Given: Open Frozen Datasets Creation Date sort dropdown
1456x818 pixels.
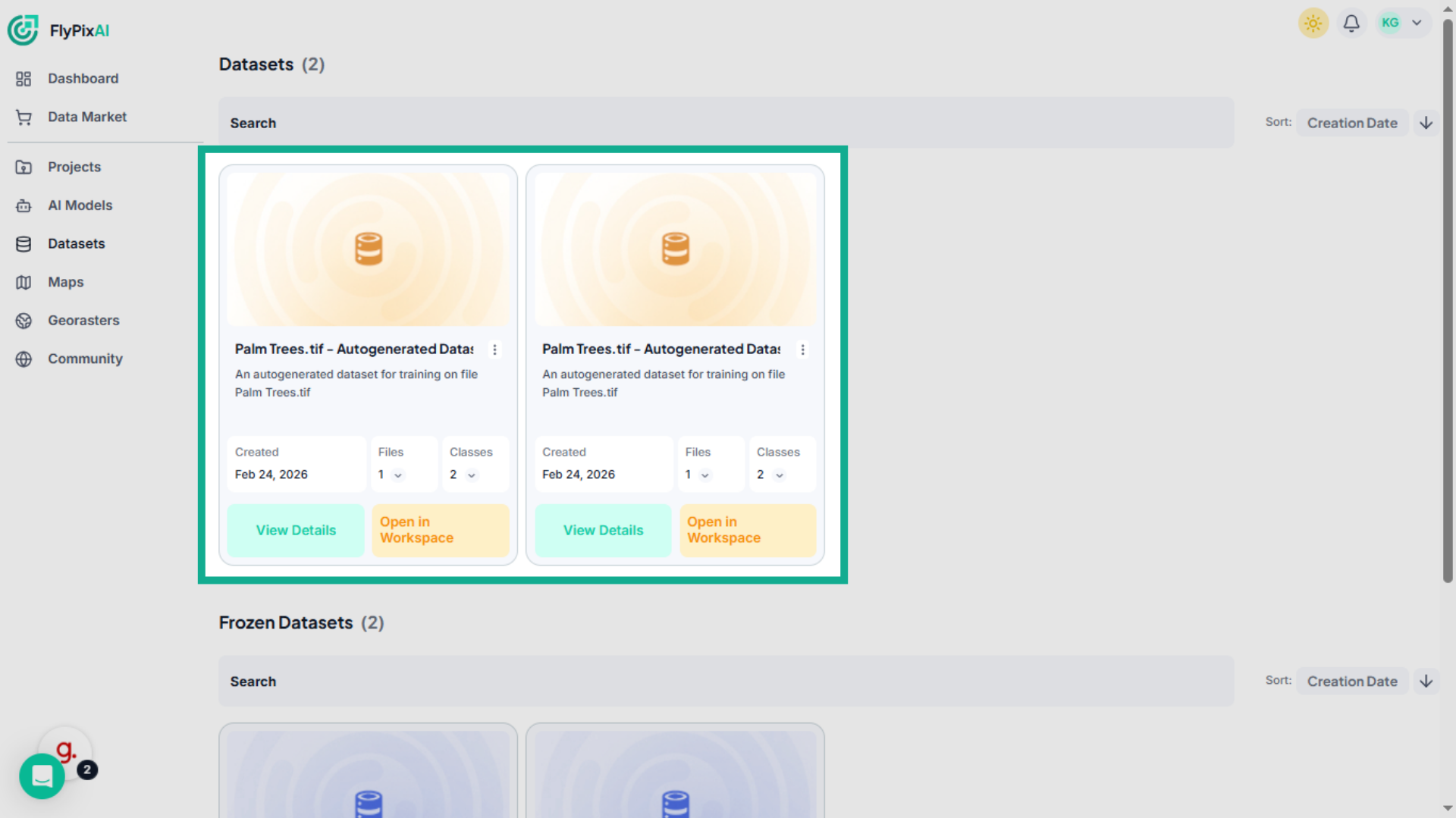Looking at the screenshot, I should coord(1352,681).
